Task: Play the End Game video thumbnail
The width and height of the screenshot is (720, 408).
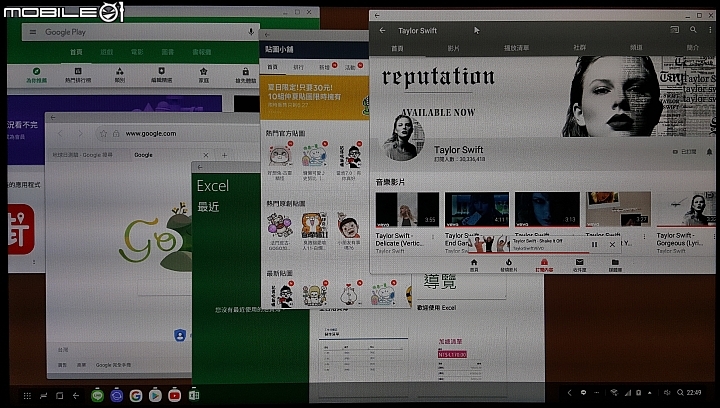Action: [477, 209]
